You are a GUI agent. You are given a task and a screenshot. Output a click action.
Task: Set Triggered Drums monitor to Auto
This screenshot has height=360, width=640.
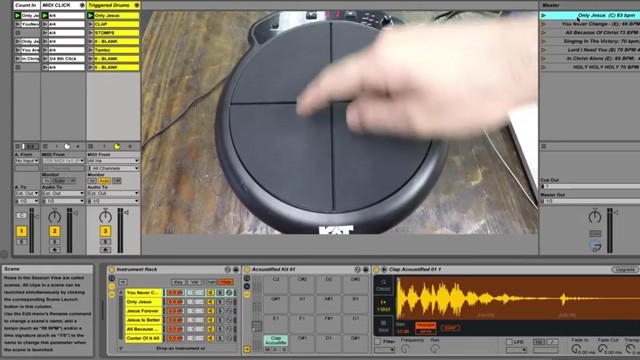point(104,181)
